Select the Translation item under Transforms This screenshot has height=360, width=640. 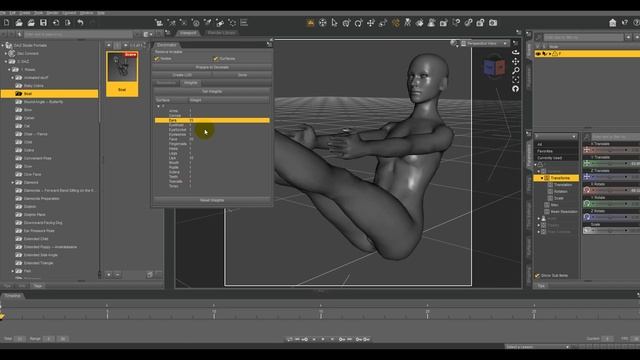click(563, 185)
